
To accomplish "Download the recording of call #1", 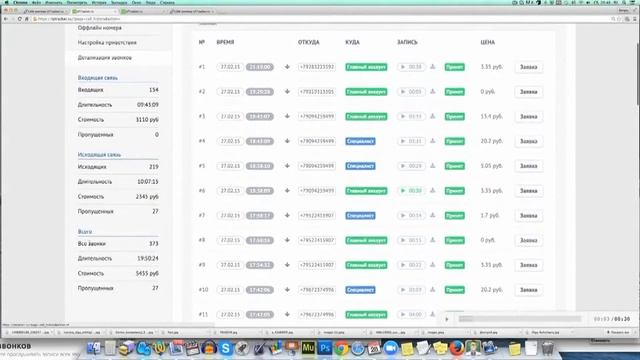I will pos(433,67).
